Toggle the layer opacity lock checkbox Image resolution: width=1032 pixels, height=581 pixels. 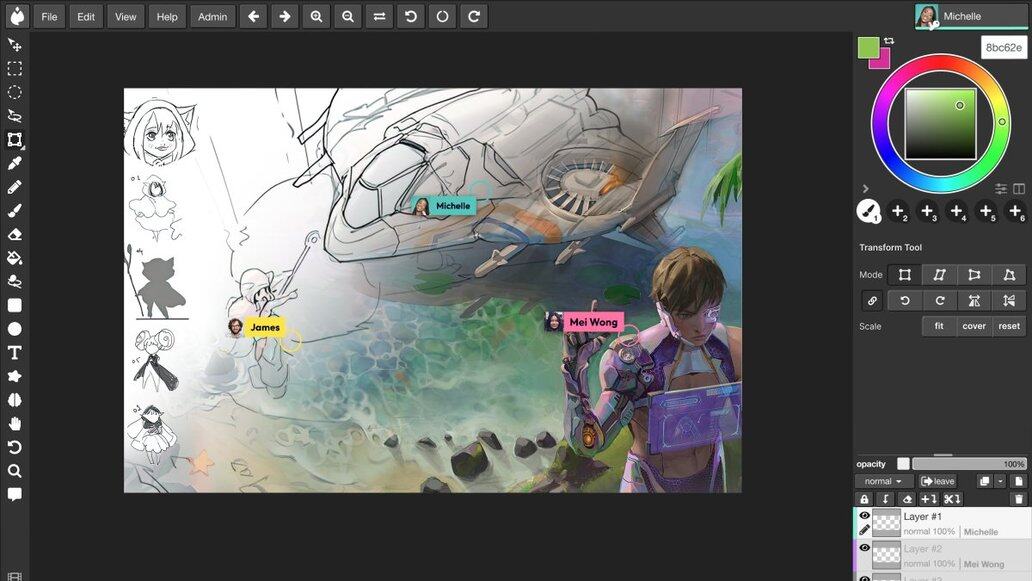coord(903,464)
